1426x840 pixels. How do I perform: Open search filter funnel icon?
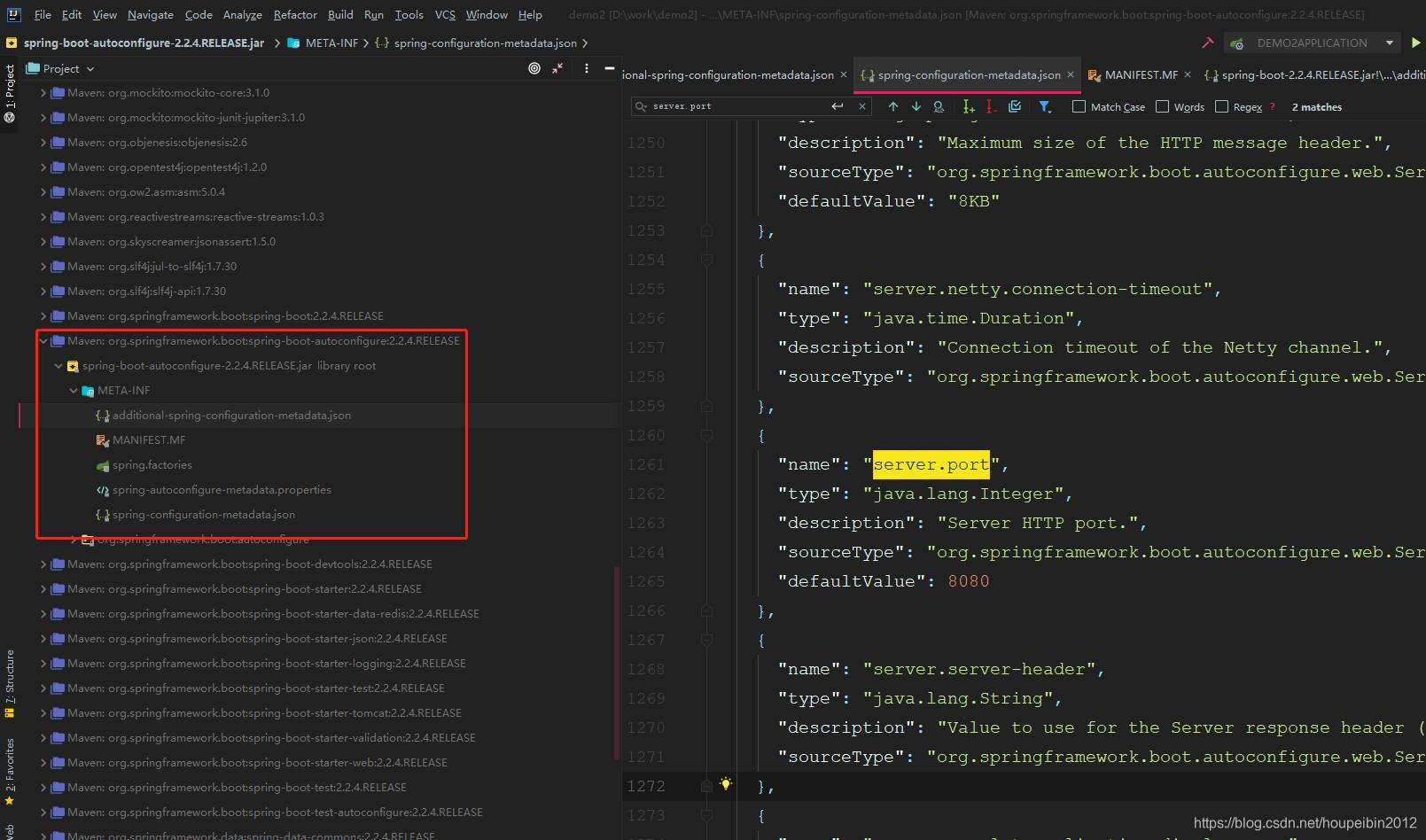[x=1045, y=106]
